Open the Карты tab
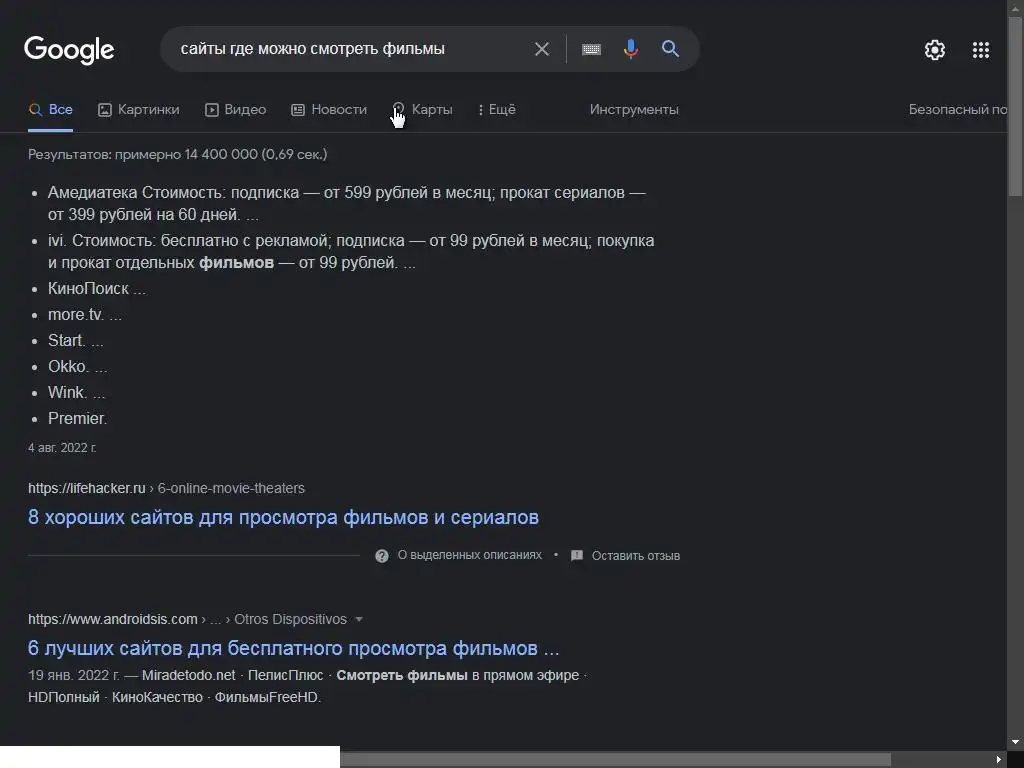This screenshot has width=1024, height=768. point(423,110)
